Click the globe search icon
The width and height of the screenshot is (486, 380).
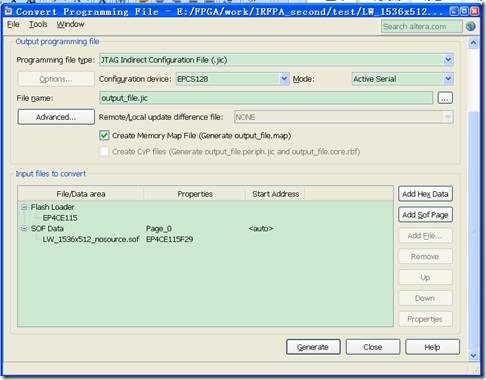tap(470, 26)
